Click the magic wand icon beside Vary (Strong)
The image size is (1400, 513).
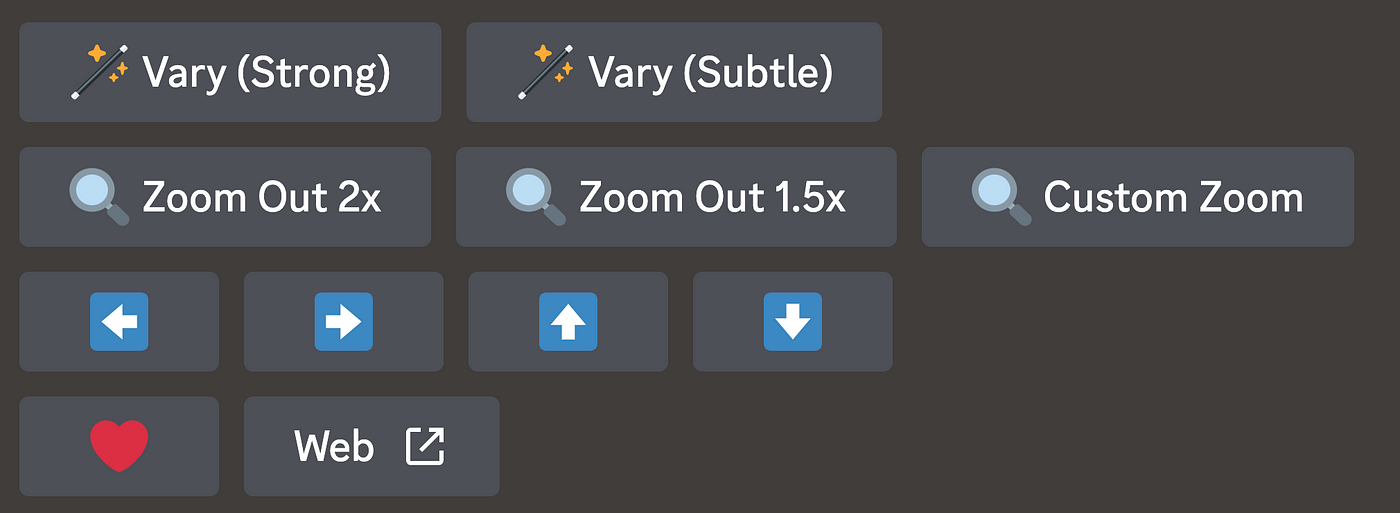100,72
